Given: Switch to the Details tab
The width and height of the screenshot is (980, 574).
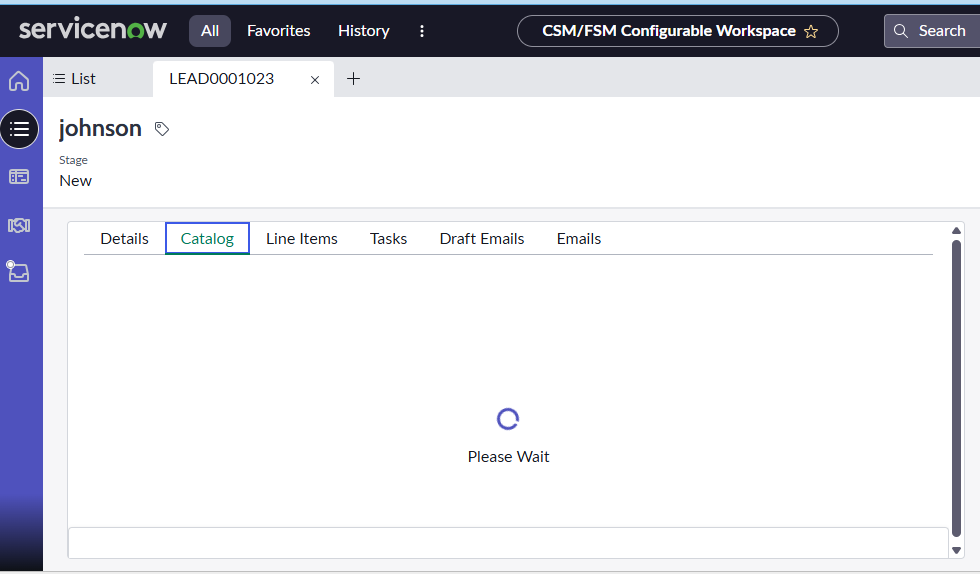Looking at the screenshot, I should pyautogui.click(x=124, y=238).
